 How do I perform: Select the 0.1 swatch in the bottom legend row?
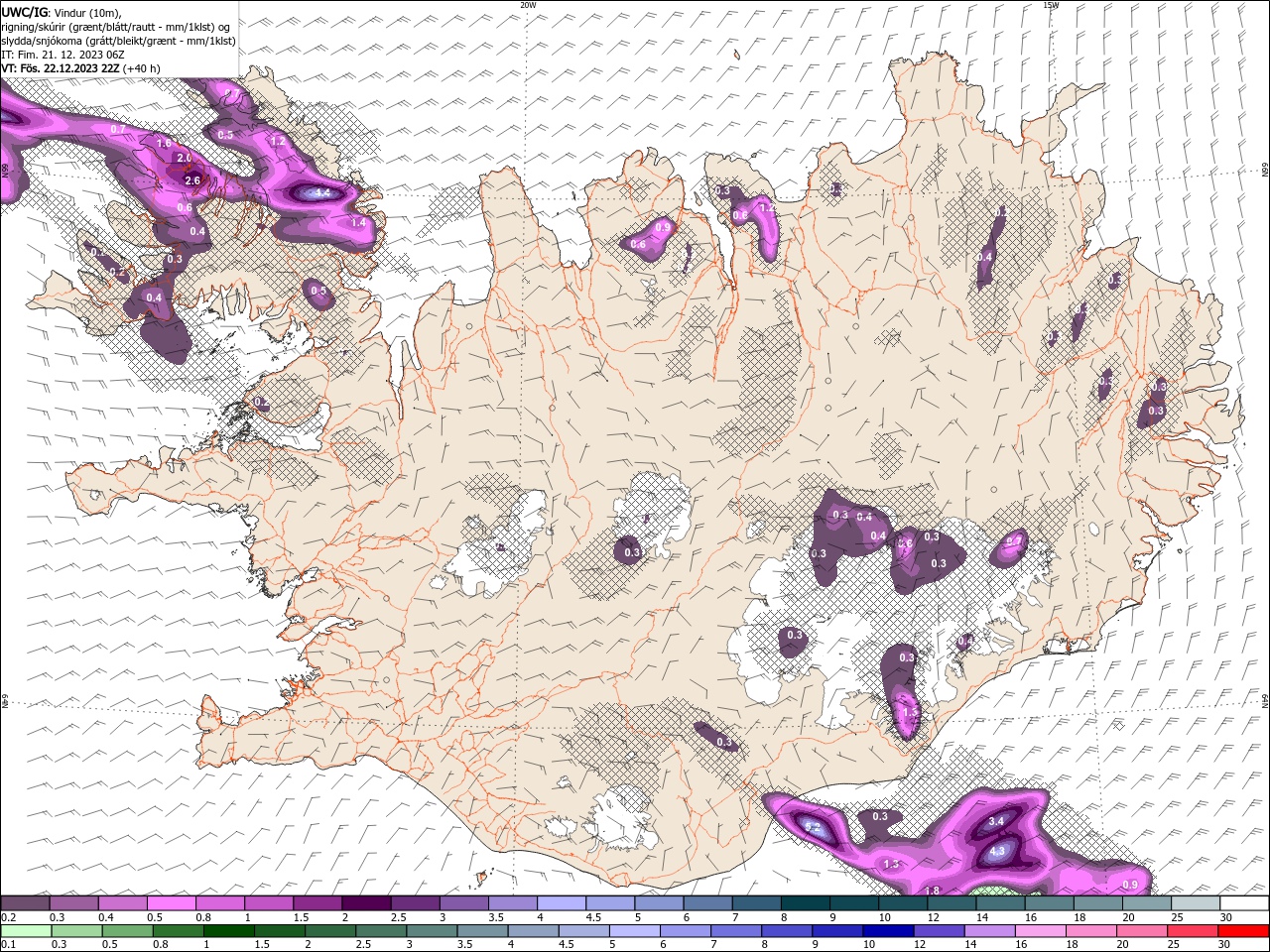pos(26,931)
